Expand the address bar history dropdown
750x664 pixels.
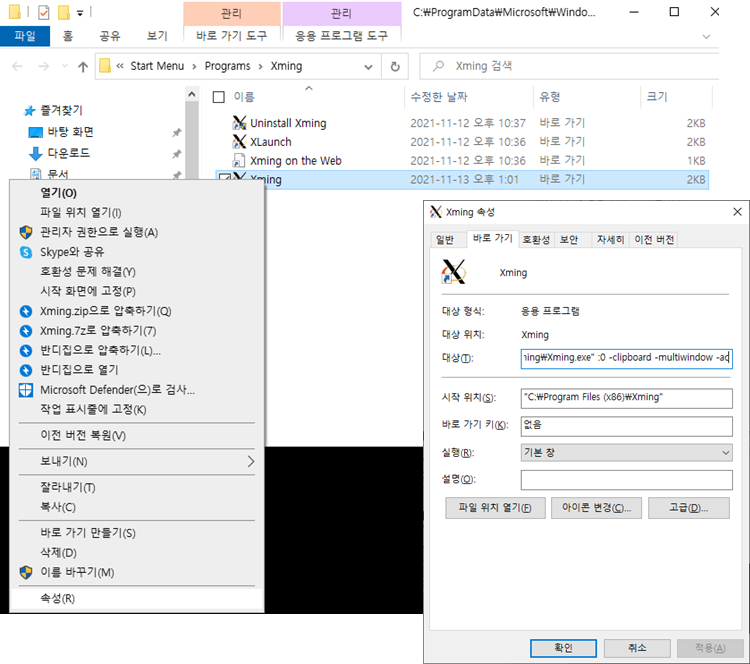[368, 66]
